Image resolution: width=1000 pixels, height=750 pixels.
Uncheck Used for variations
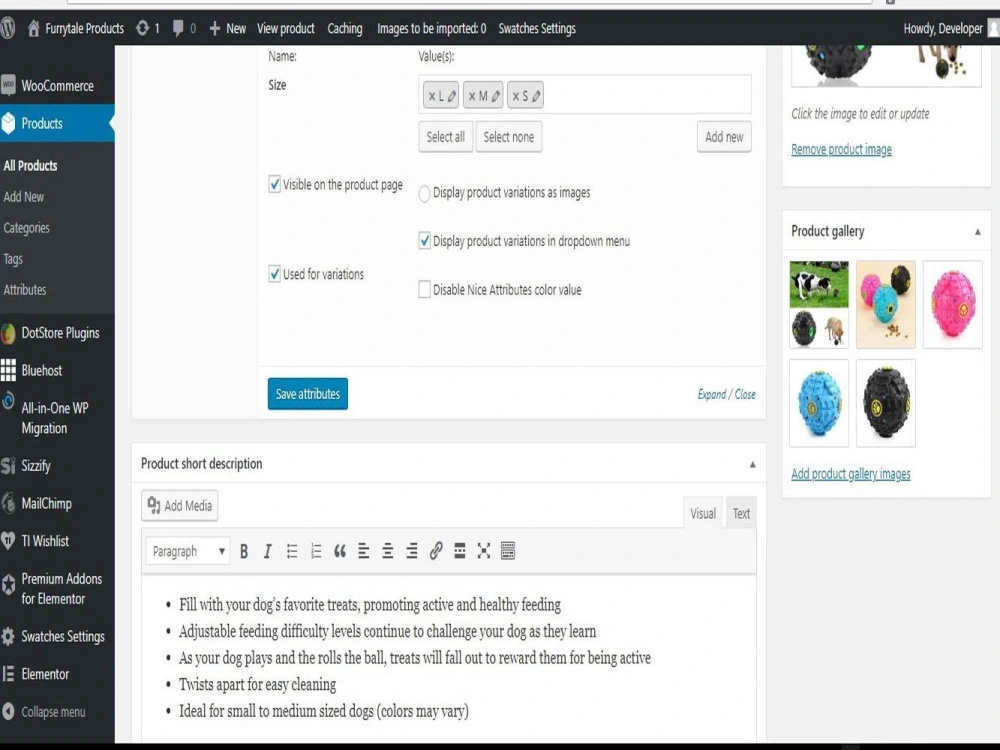[x=274, y=274]
